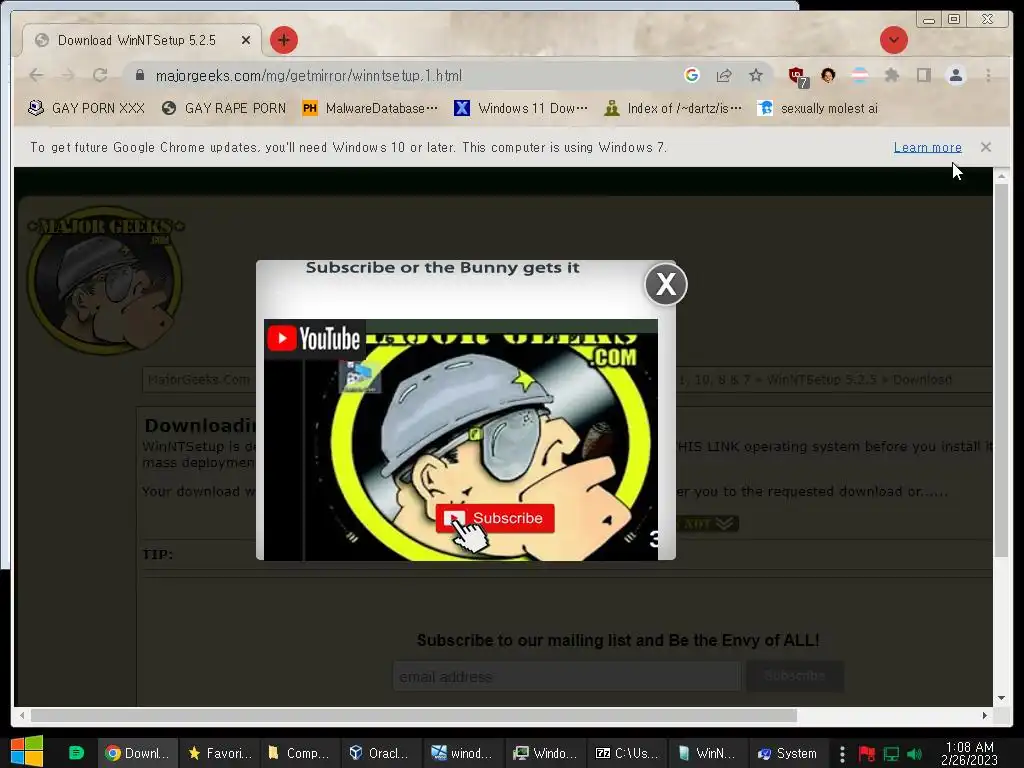Image resolution: width=1024 pixels, height=768 pixels.
Task: Switch to the Chrome Downl... taskbar item
Action: click(137, 753)
